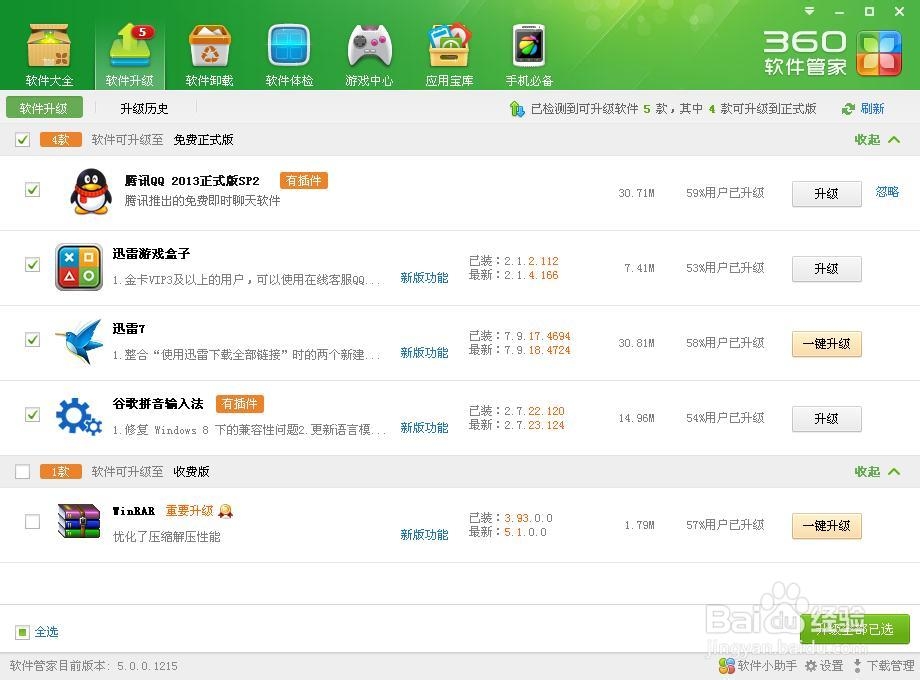Click the 最新：5.1.0.0 version for WinRAR
The height and width of the screenshot is (680, 920).
tap(508, 533)
